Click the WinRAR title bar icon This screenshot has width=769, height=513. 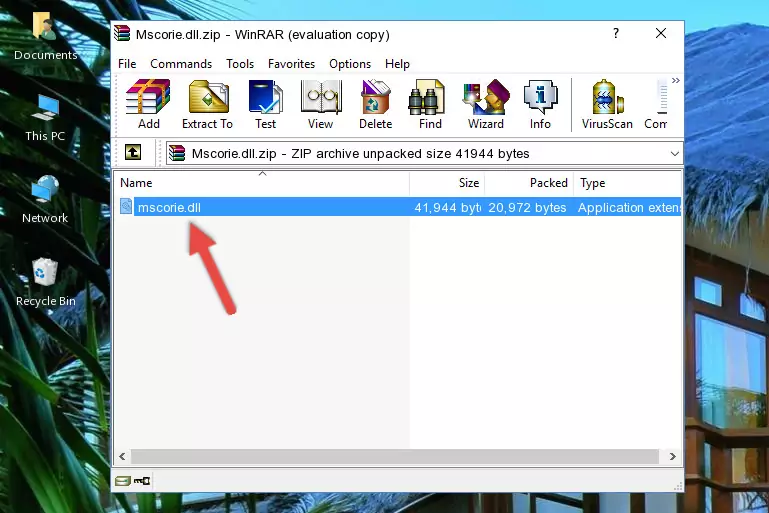122,34
